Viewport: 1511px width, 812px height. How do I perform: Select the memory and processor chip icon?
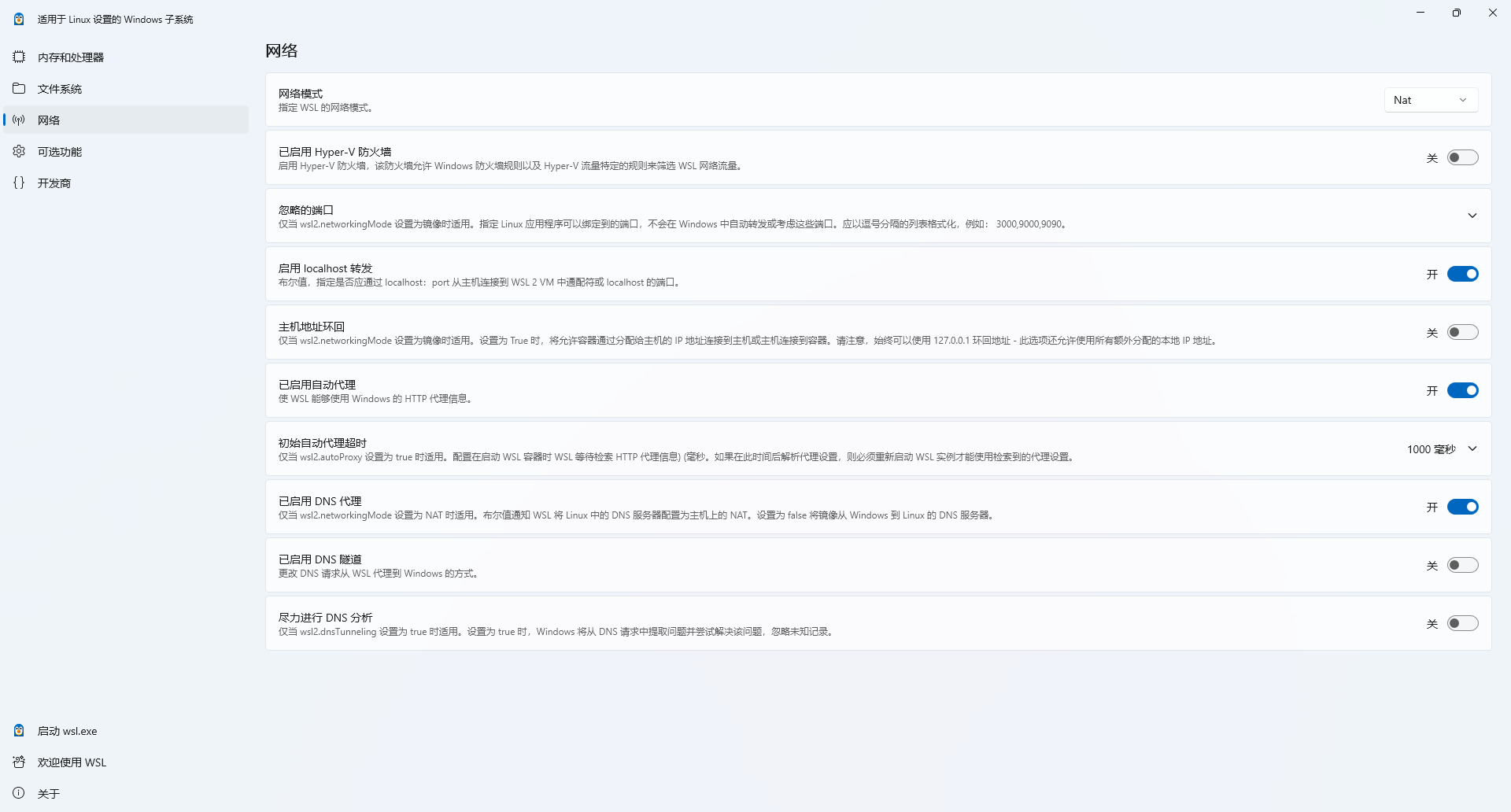tap(18, 57)
